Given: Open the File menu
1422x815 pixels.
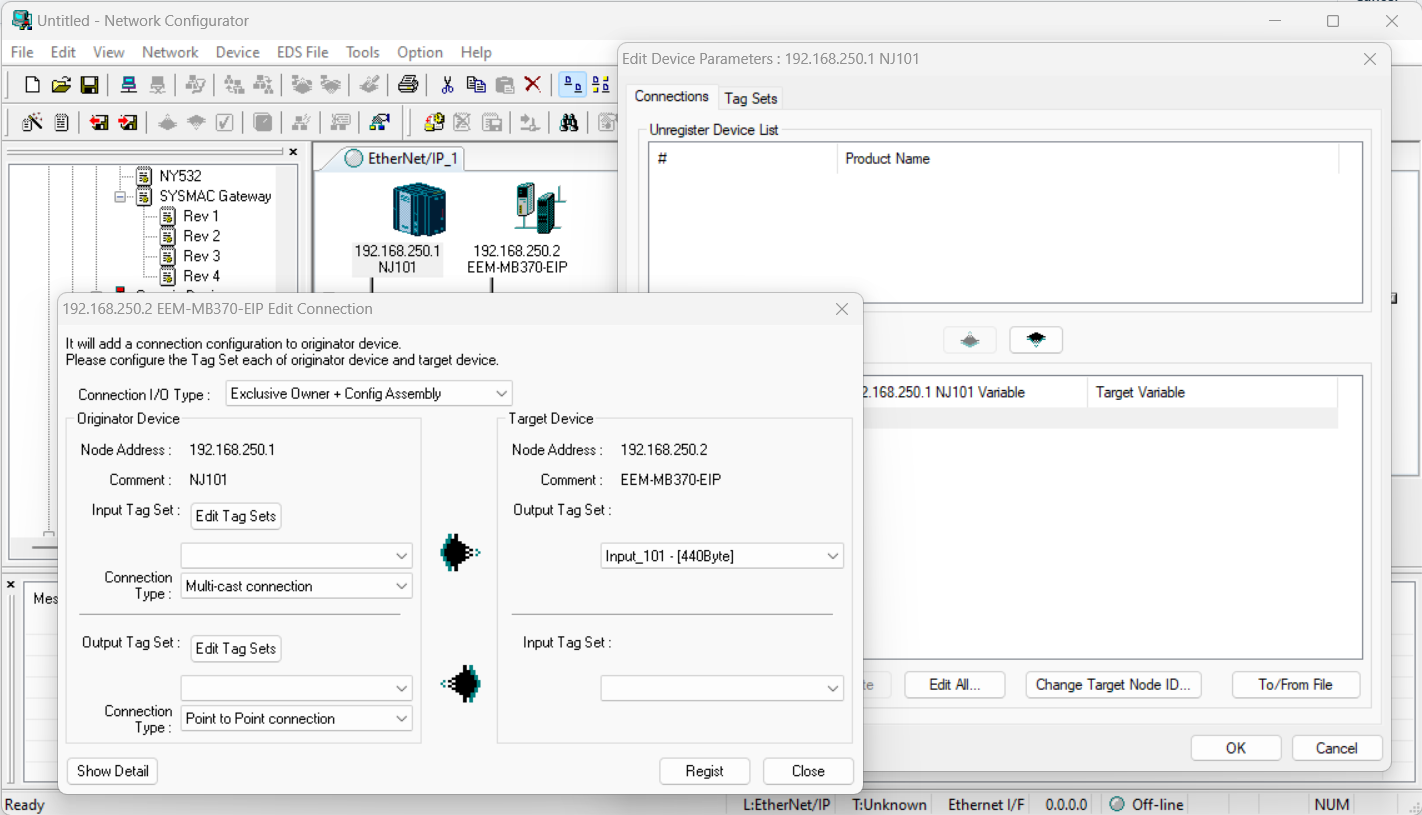Looking at the screenshot, I should tap(22, 52).
